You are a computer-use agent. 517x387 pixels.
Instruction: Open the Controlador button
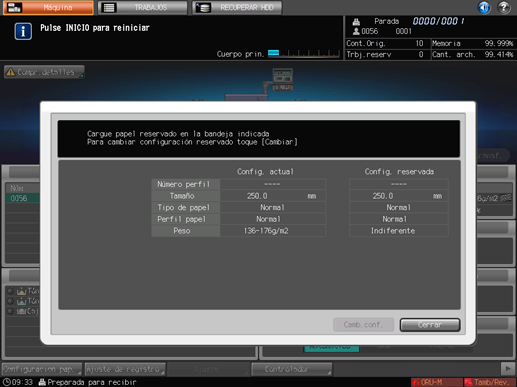coord(292,369)
